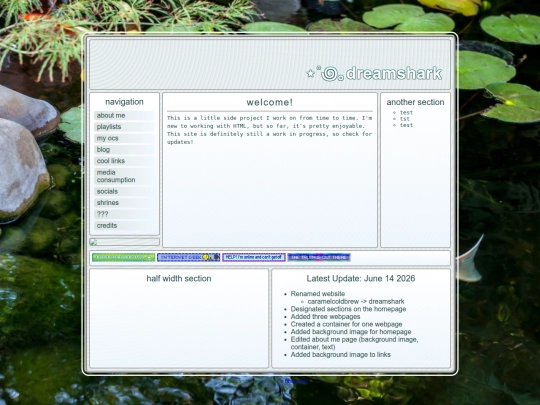Viewport: 540px width, 405px height.
Task: Open the "my ocs" navigation link
Action: 124,138
